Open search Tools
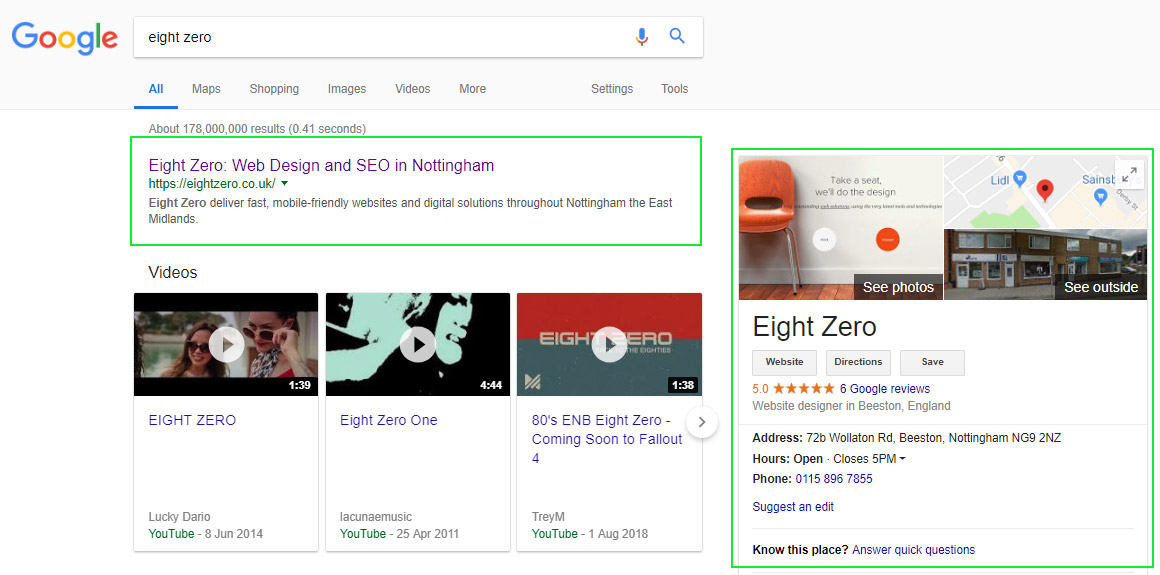Screen dimensions: 1160x575 click(675, 89)
